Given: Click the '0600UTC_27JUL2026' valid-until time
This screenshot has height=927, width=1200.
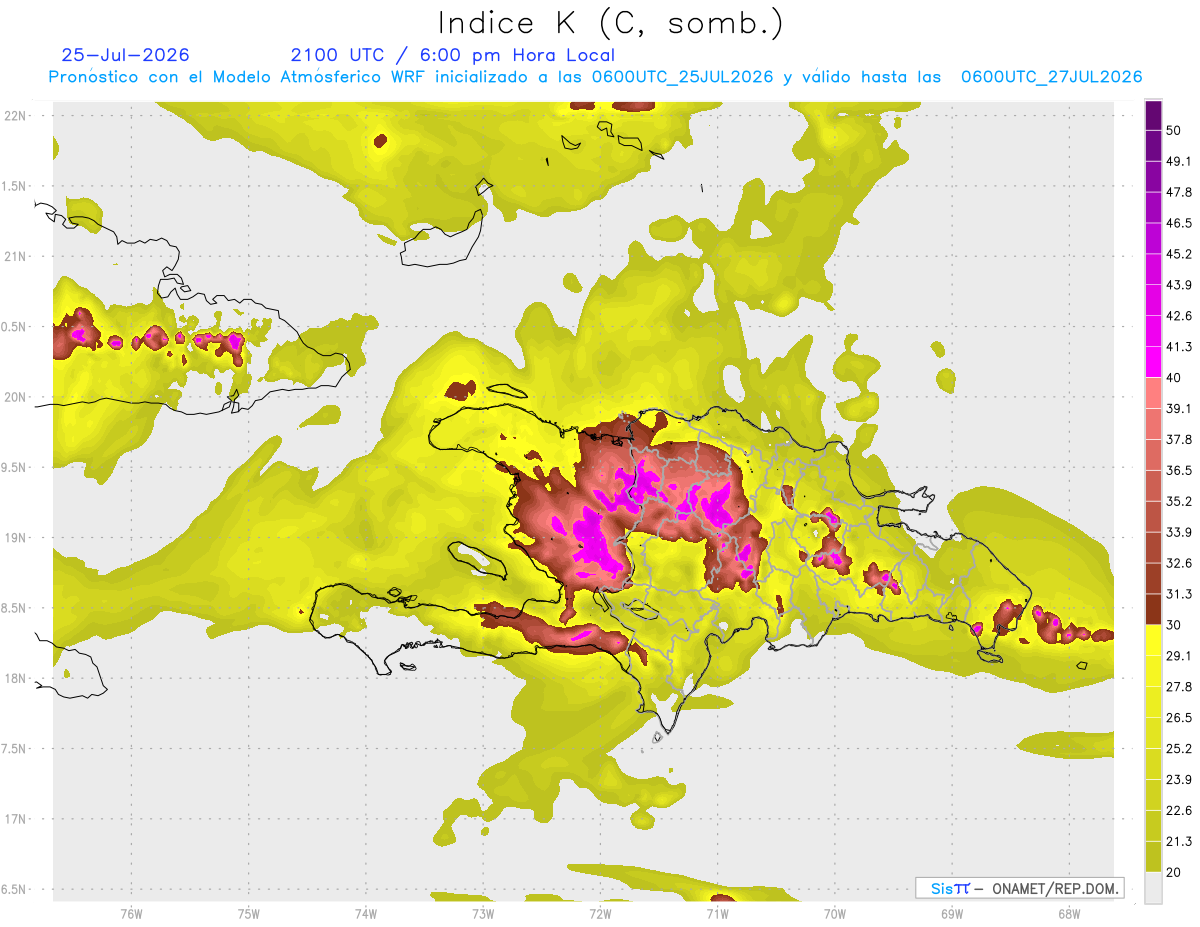Looking at the screenshot, I should pyautogui.click(x=1051, y=77).
